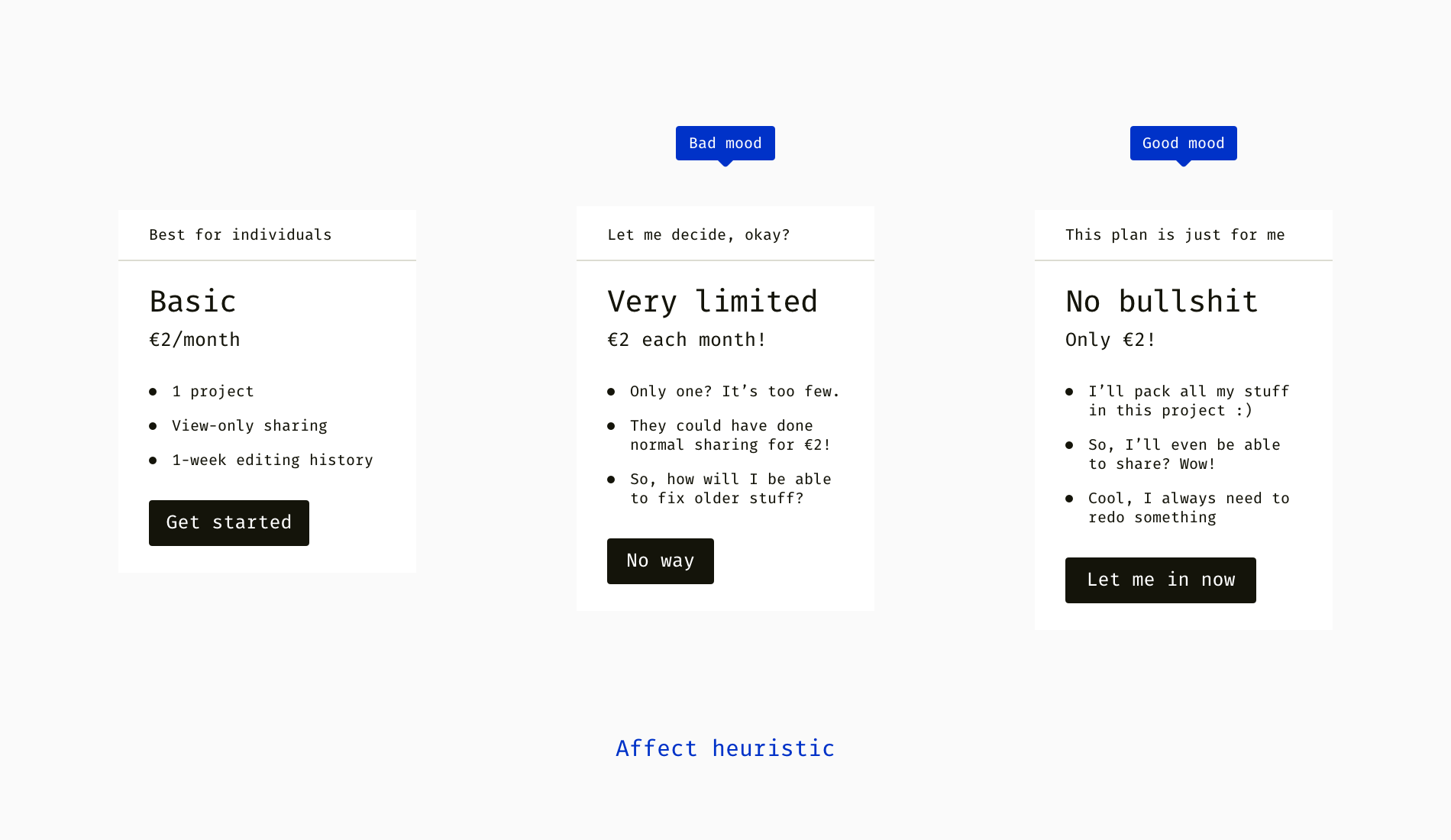This screenshot has height=840, width=1451.
Task: Click the Let me decide, okay? header
Action: [x=699, y=235]
